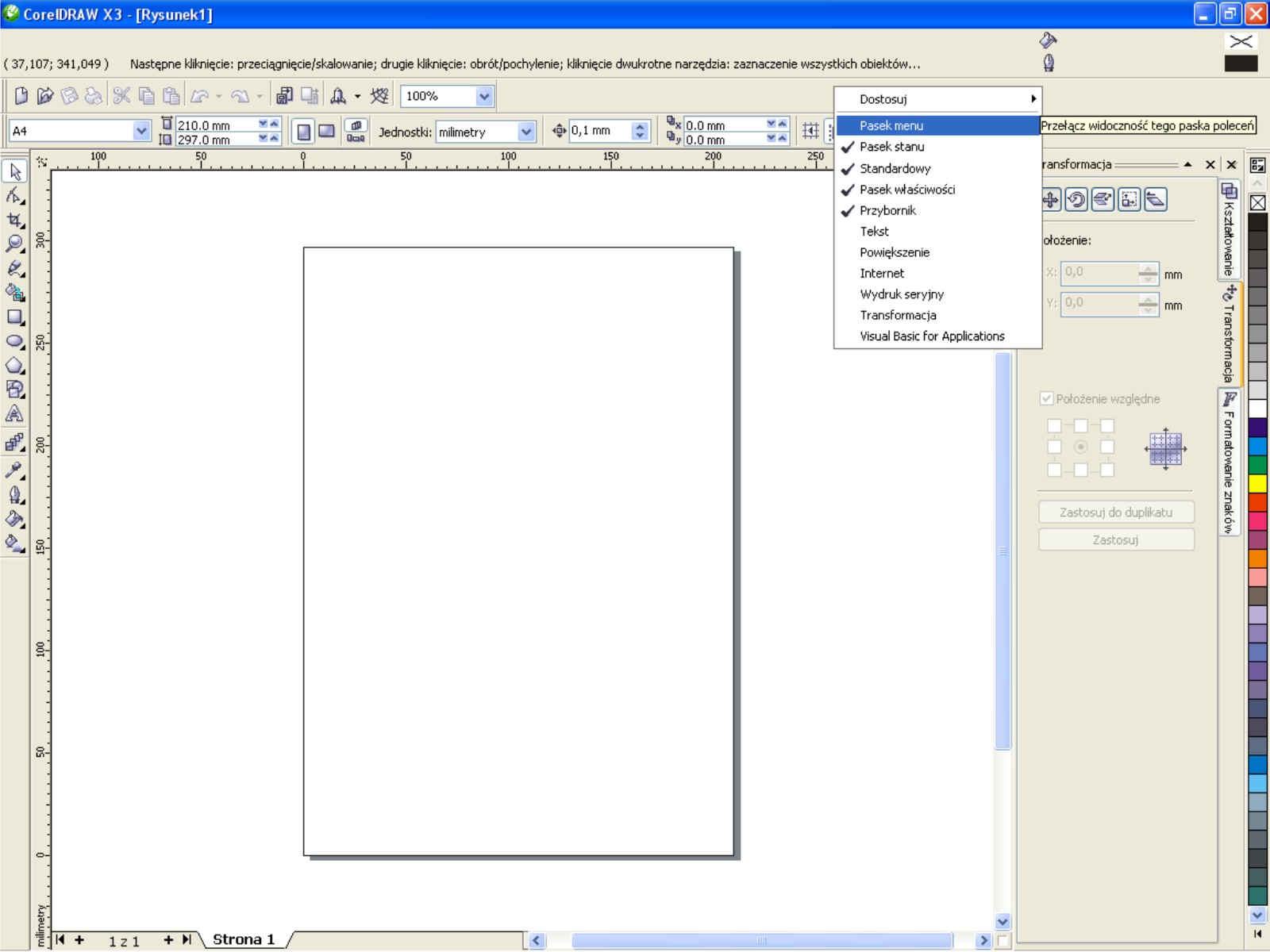Open the A4 paper size dropdown
The width and height of the screenshot is (1270, 952).
pyautogui.click(x=141, y=131)
